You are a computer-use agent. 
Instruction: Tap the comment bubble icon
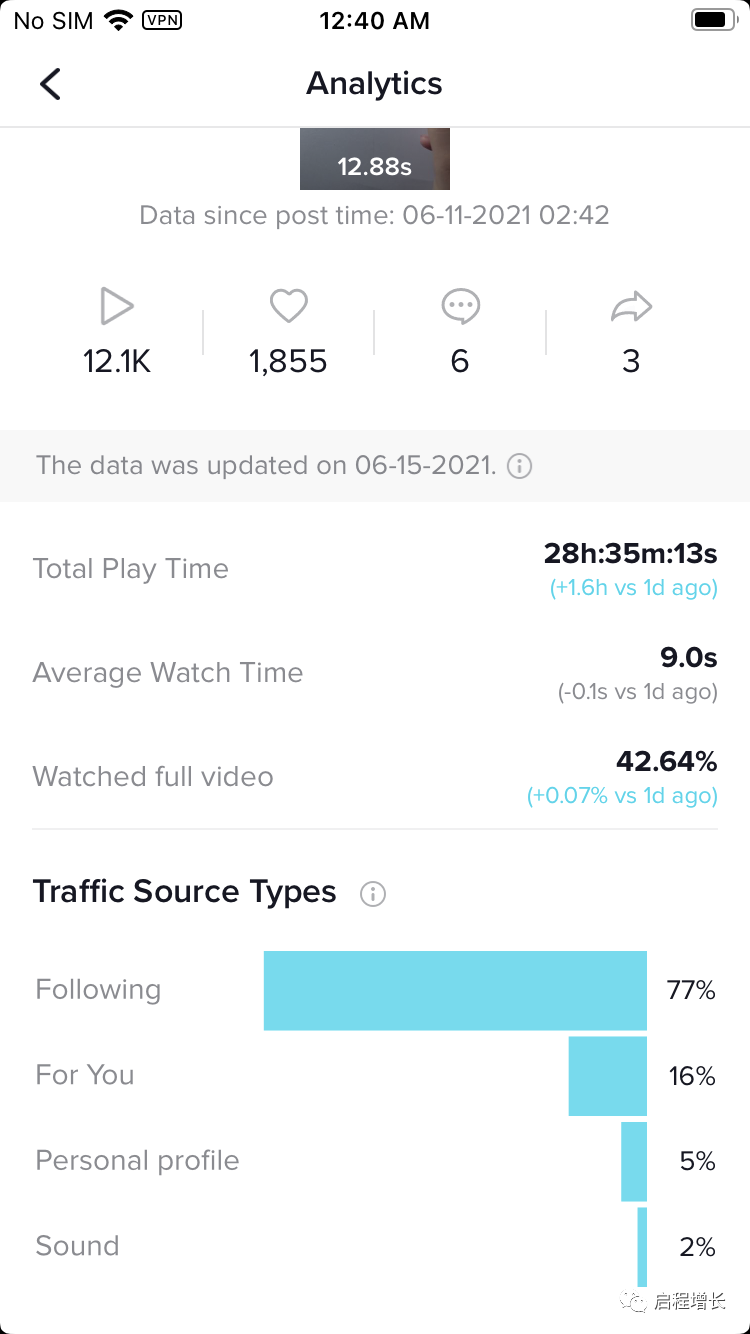tap(460, 307)
